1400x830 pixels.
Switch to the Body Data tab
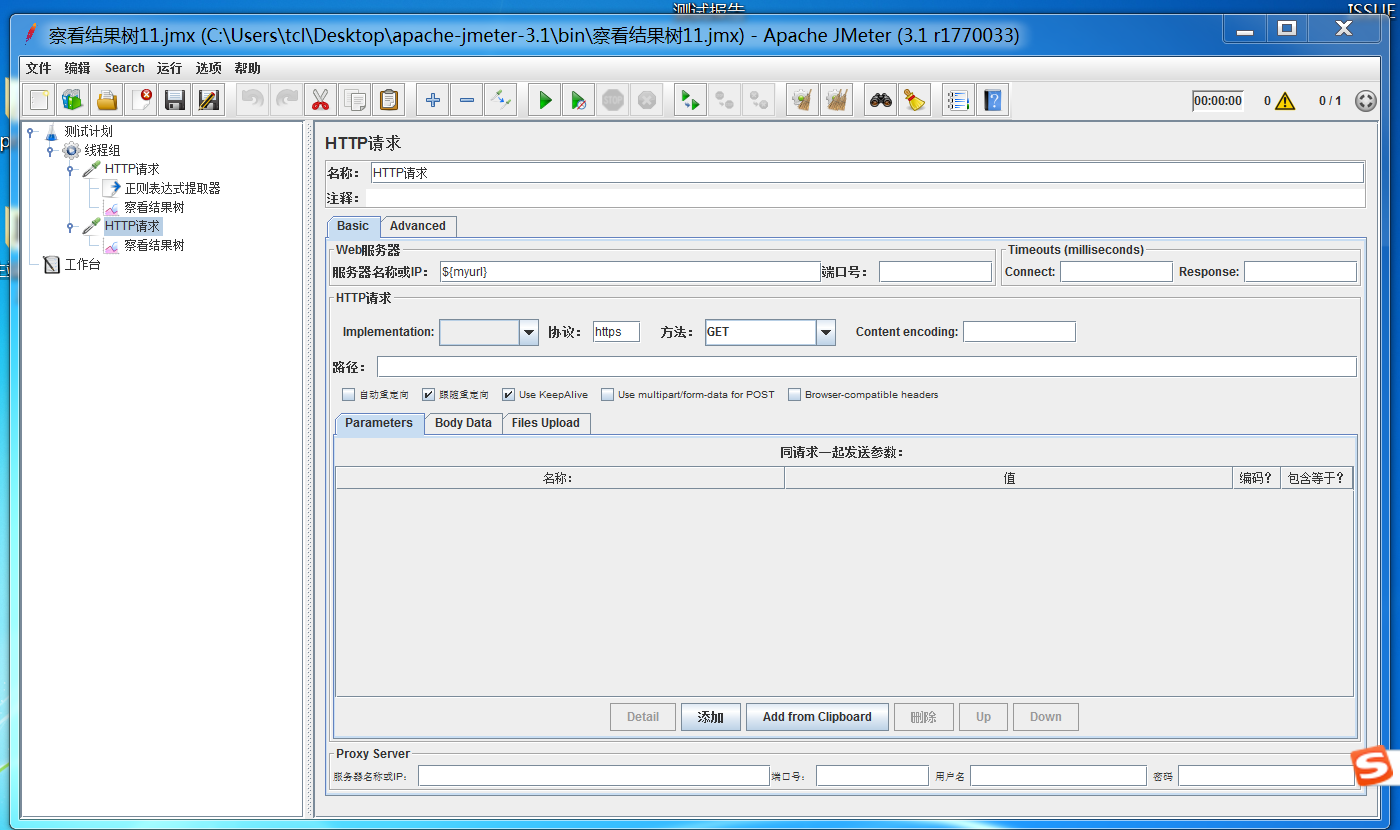(463, 423)
